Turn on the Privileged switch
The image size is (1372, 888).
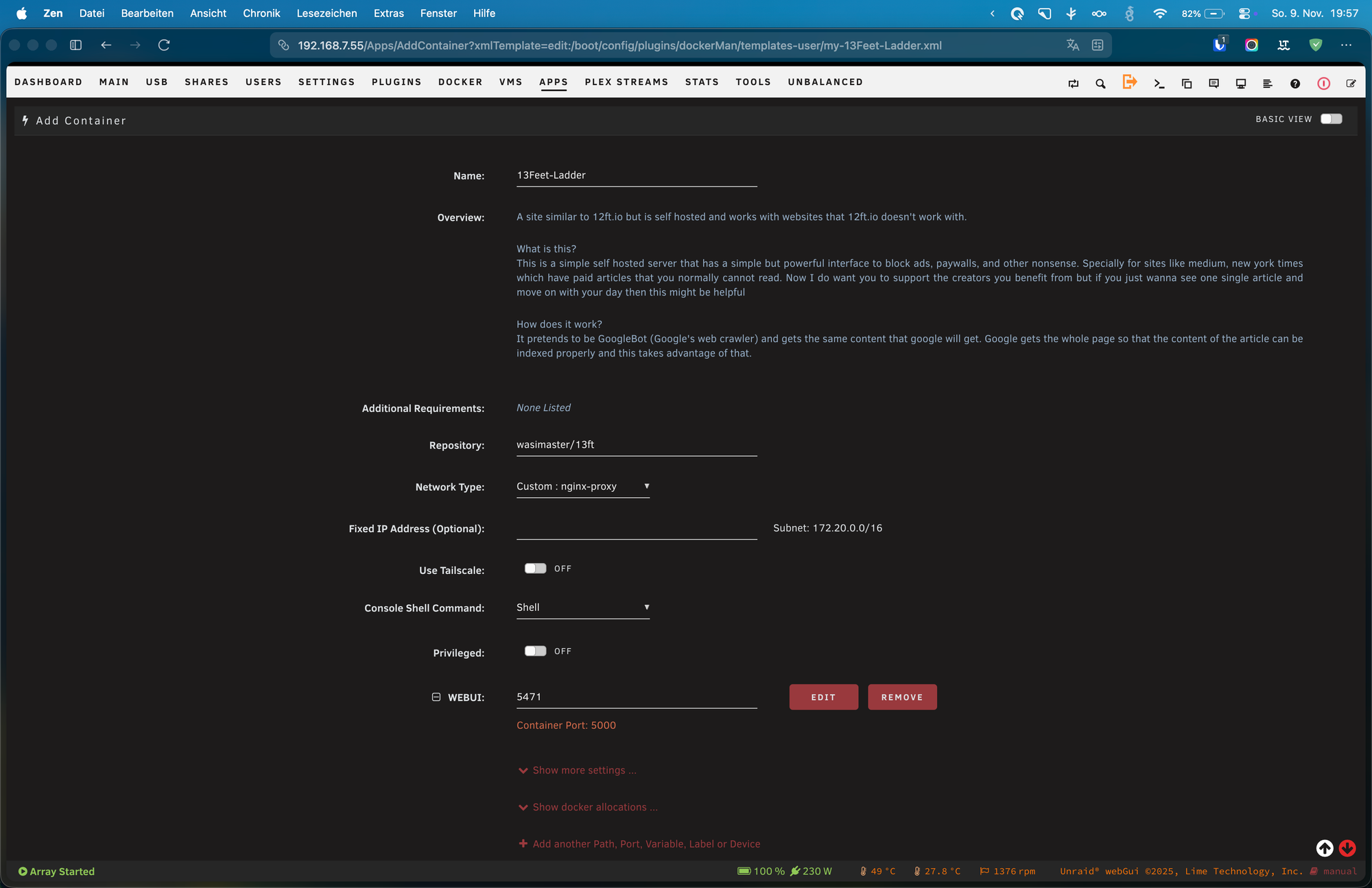click(x=535, y=651)
